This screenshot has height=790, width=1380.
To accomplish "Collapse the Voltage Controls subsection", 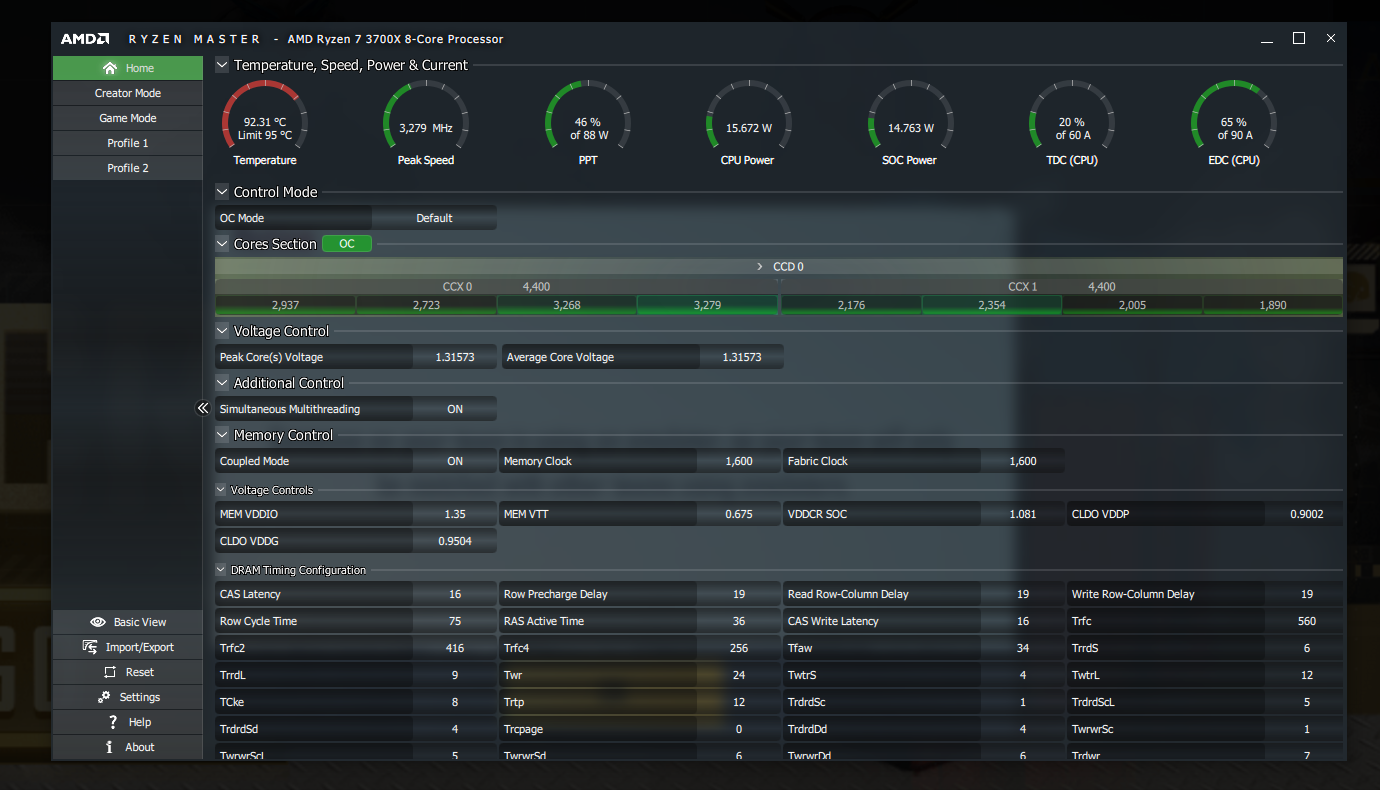I will click(x=221, y=490).
